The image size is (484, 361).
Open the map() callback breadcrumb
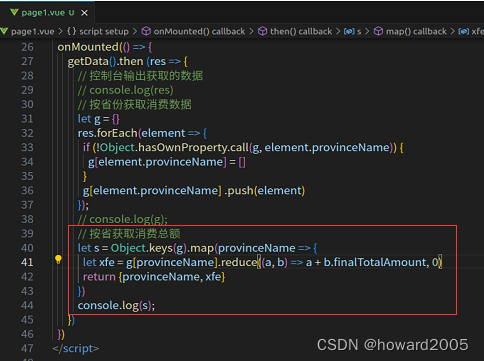click(x=416, y=32)
